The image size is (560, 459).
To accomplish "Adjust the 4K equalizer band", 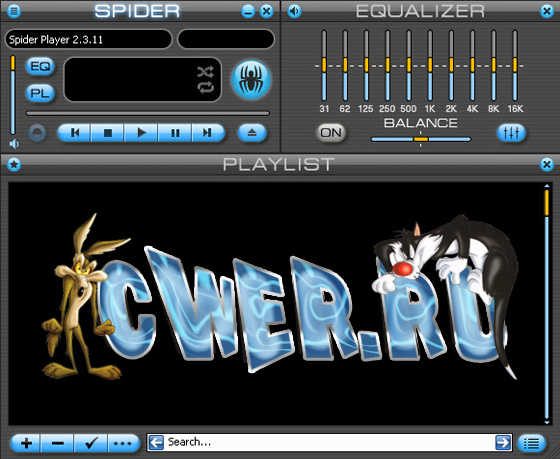I will pos(472,66).
